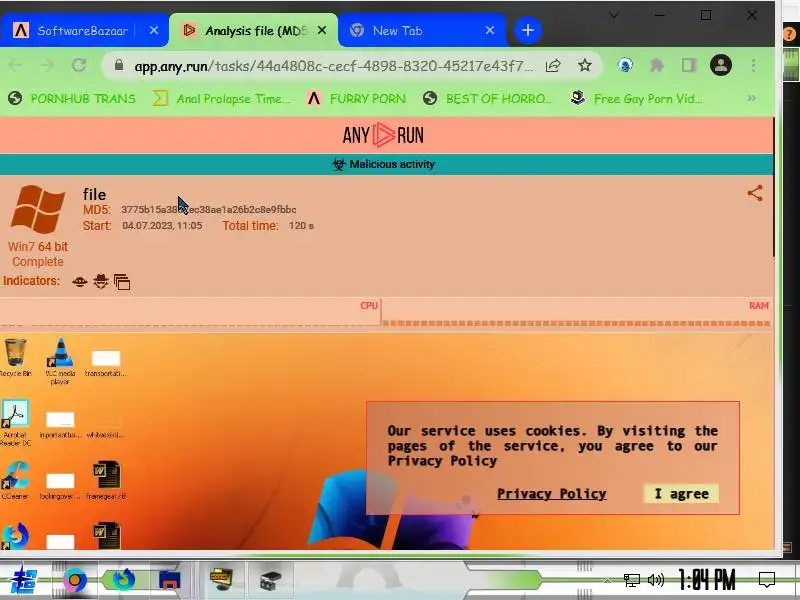Click the ANY RUN logo
Image resolution: width=800 pixels, height=600 pixels.
pos(383,135)
